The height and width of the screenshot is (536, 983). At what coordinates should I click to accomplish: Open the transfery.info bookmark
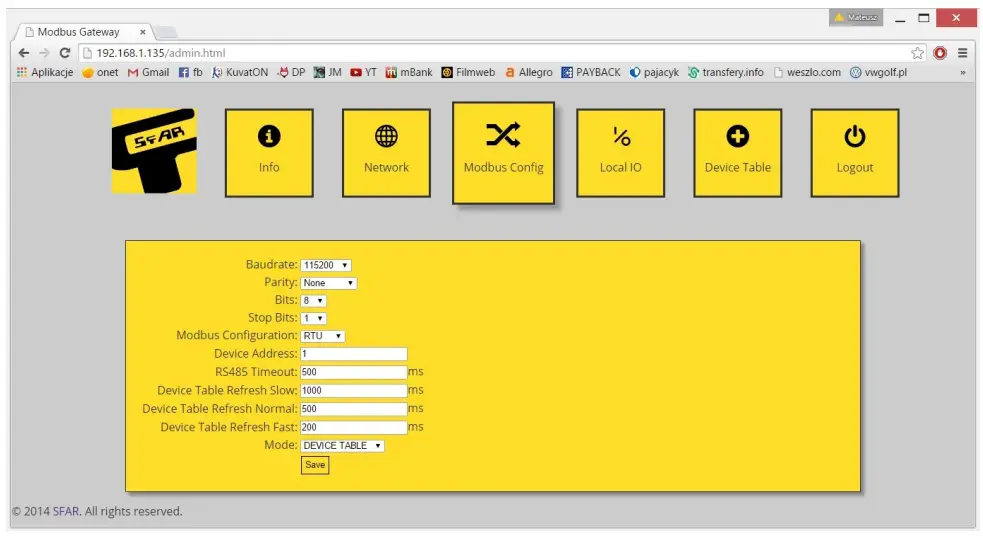pyautogui.click(x=726, y=72)
